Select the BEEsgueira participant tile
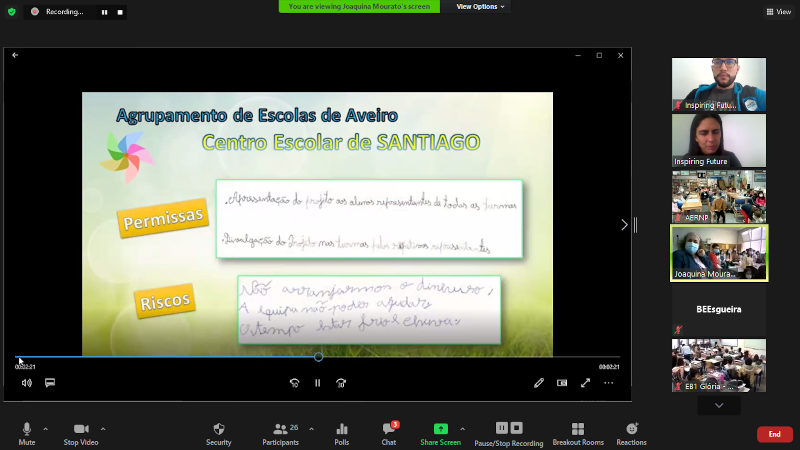This screenshot has width=800, height=450. tap(718, 309)
